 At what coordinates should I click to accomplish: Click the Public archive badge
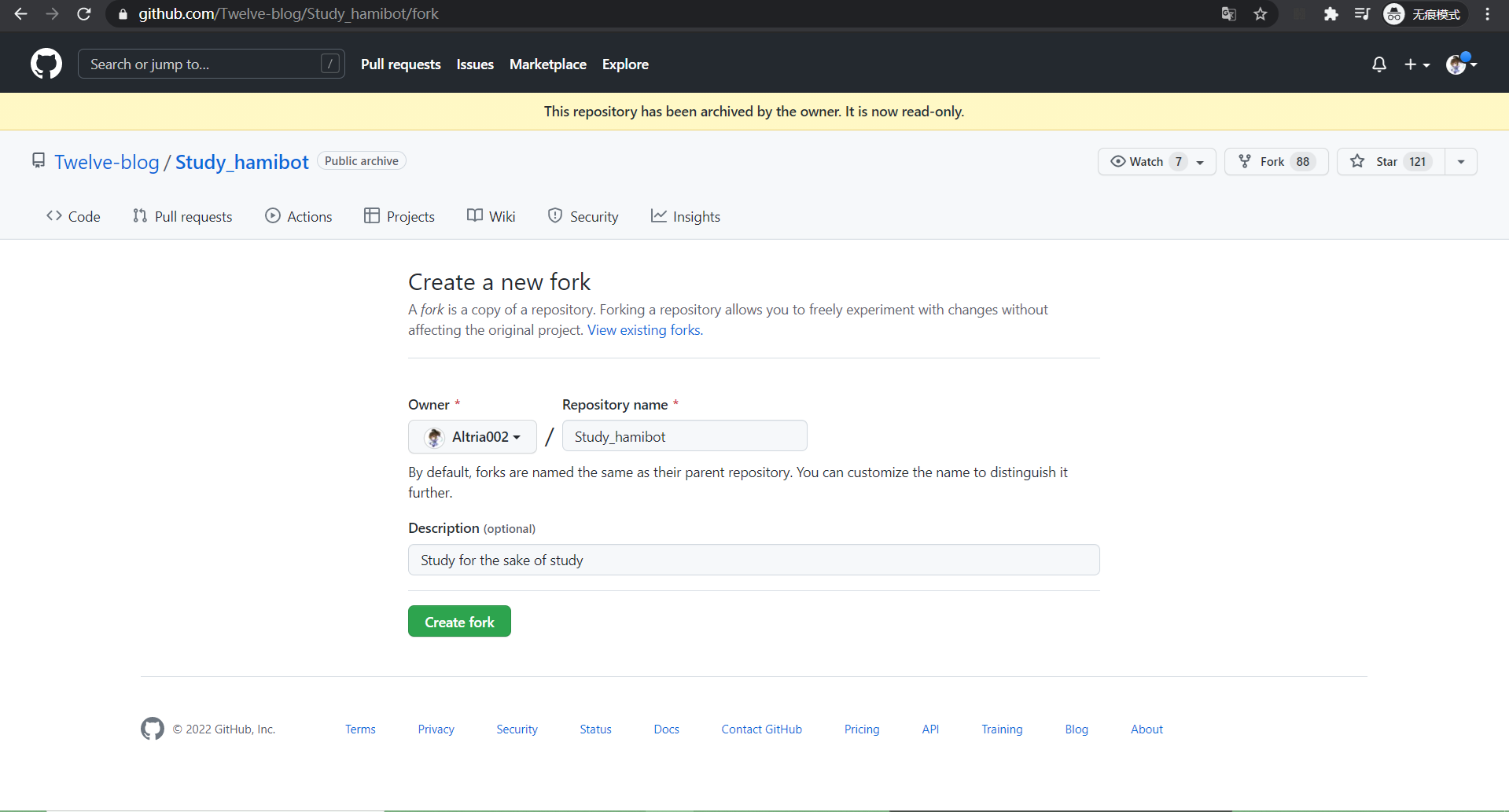click(362, 161)
